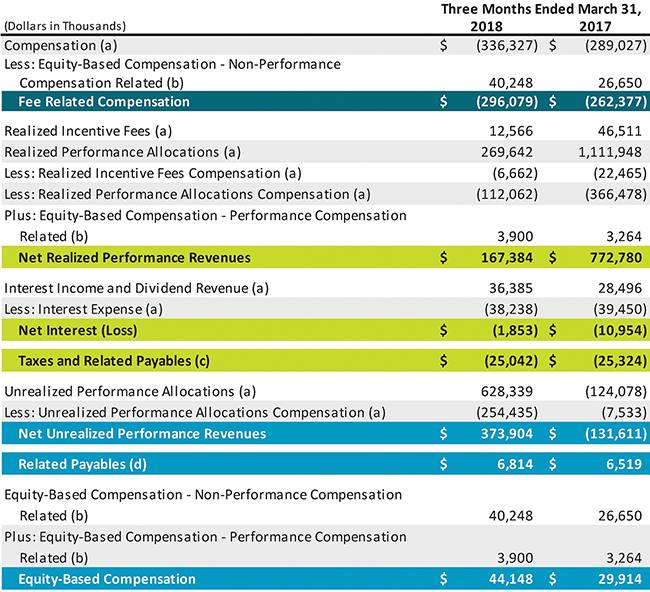Screen dimensions: 650x592
Task: Click Equity-Based Compensation total 29,914
Action: click(620, 579)
